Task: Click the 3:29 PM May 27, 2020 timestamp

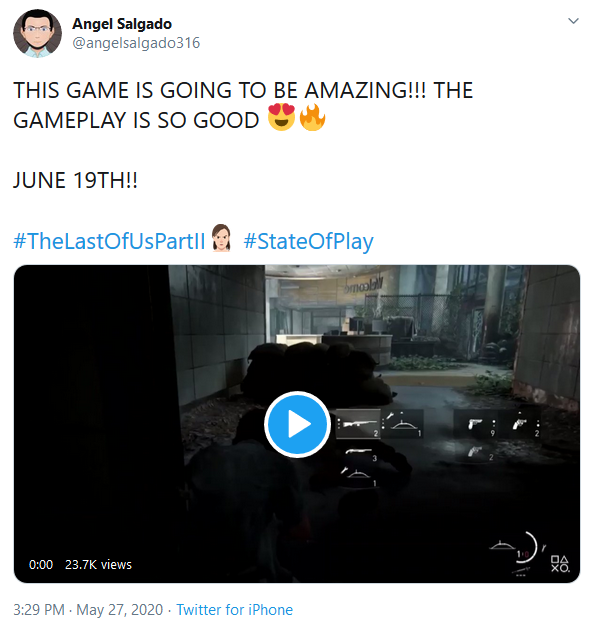Action: tap(88, 610)
